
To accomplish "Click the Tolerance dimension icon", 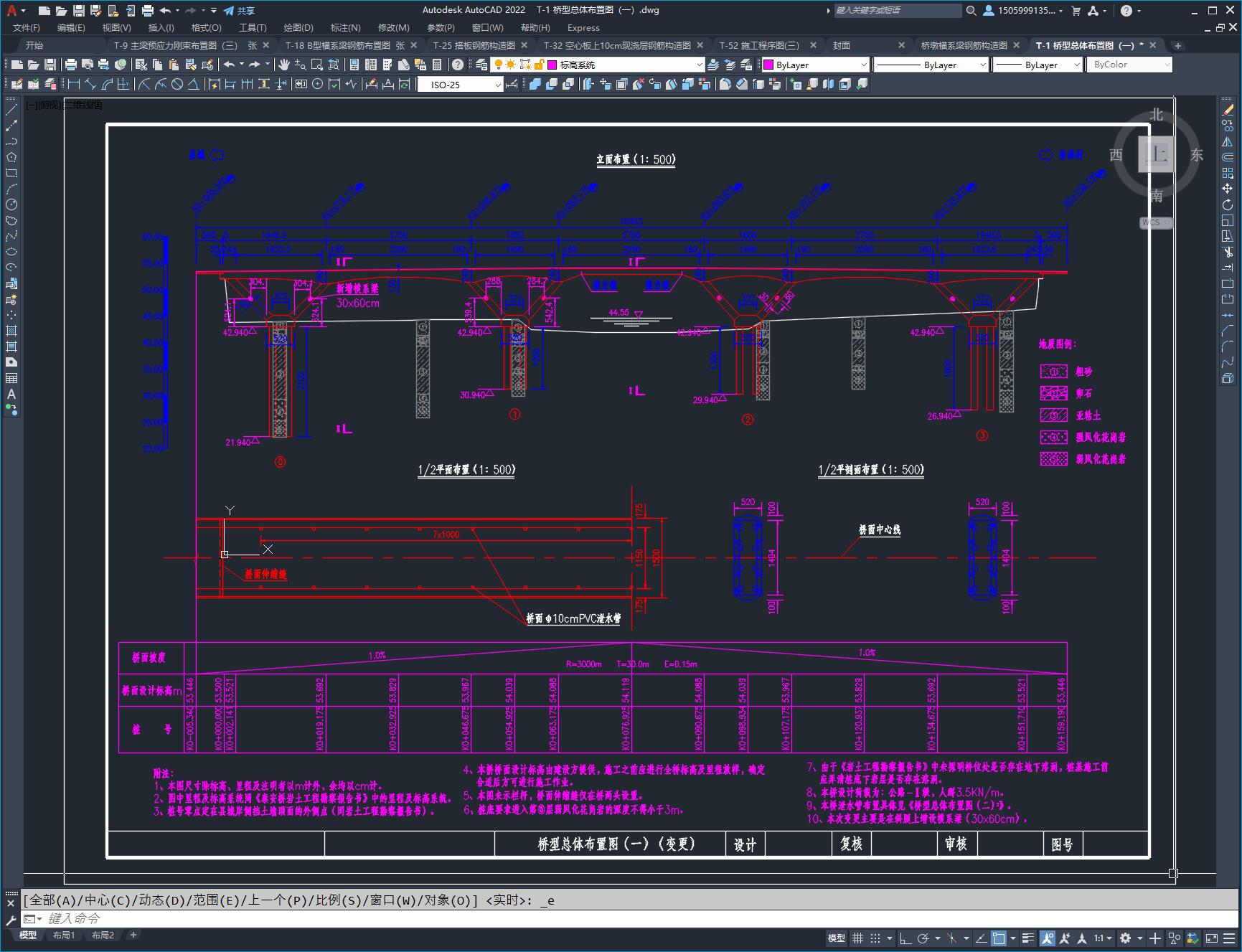I will coord(301,84).
